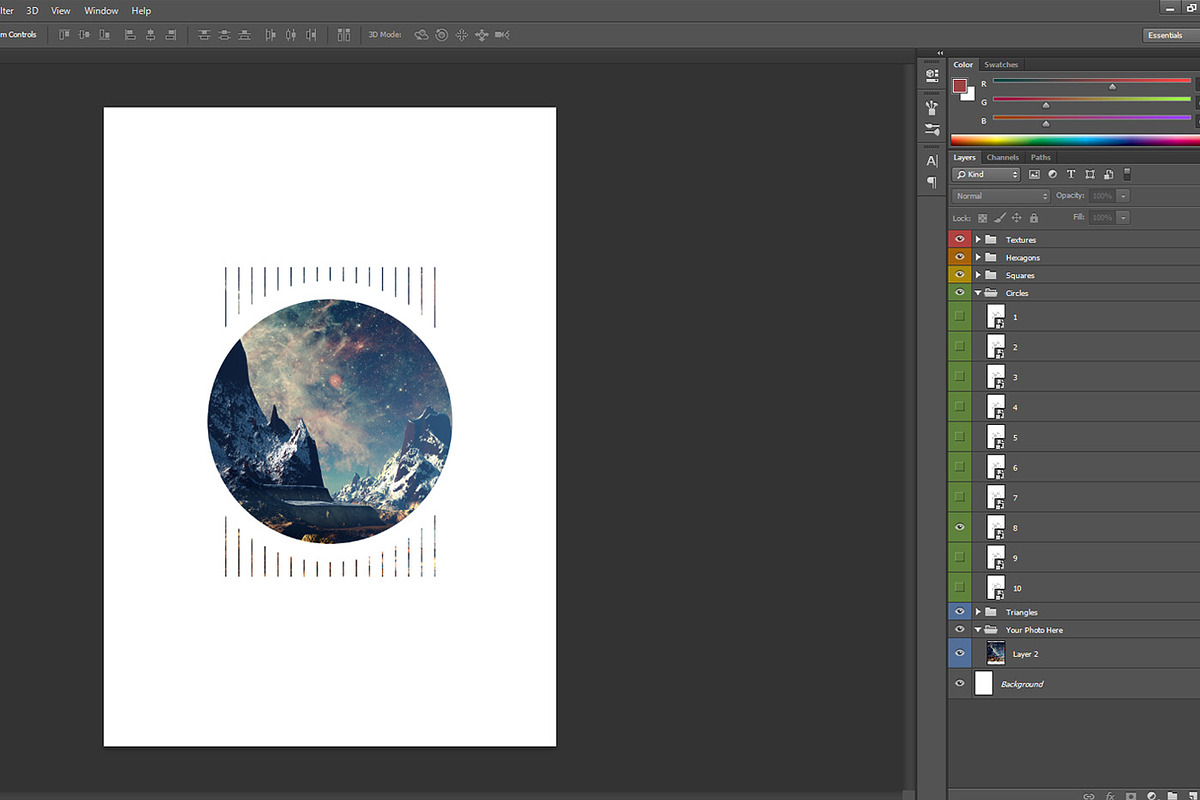This screenshot has height=800, width=1200.
Task: Click the lock all padlock icon
Action: [1034, 218]
